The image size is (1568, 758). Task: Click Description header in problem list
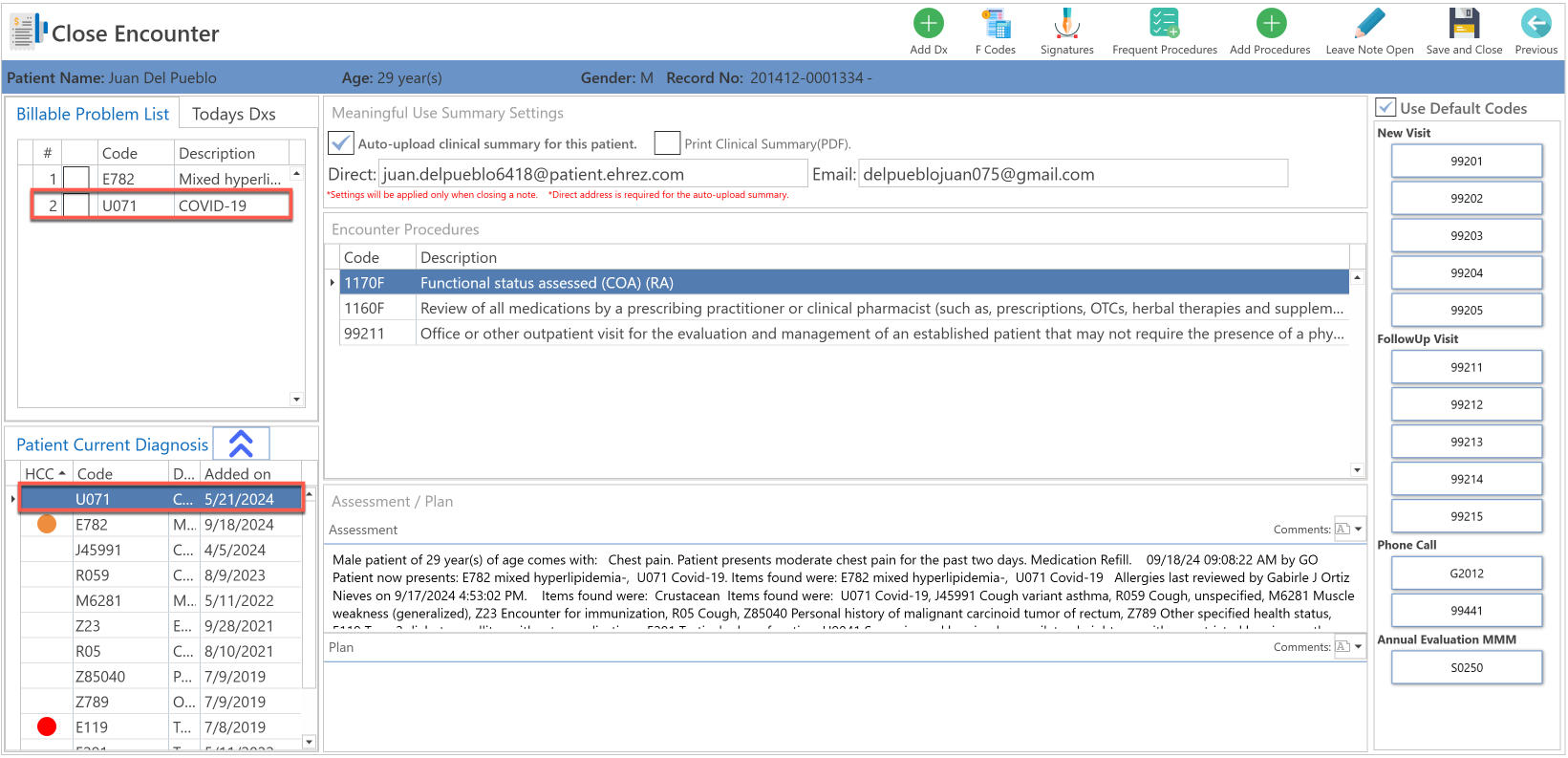[x=231, y=153]
